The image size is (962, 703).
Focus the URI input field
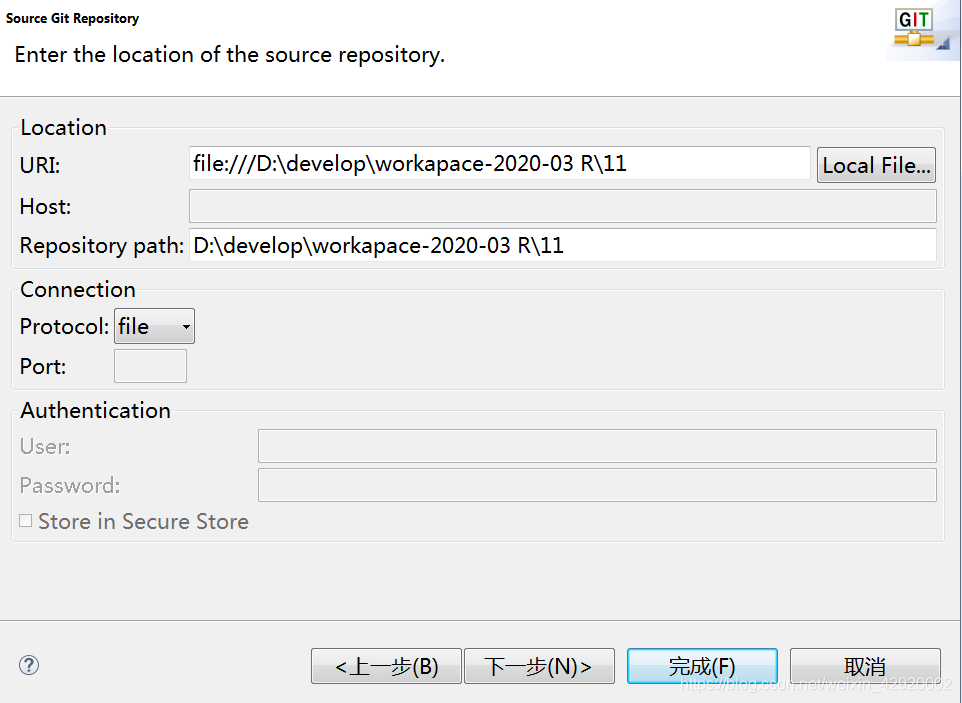[500, 163]
